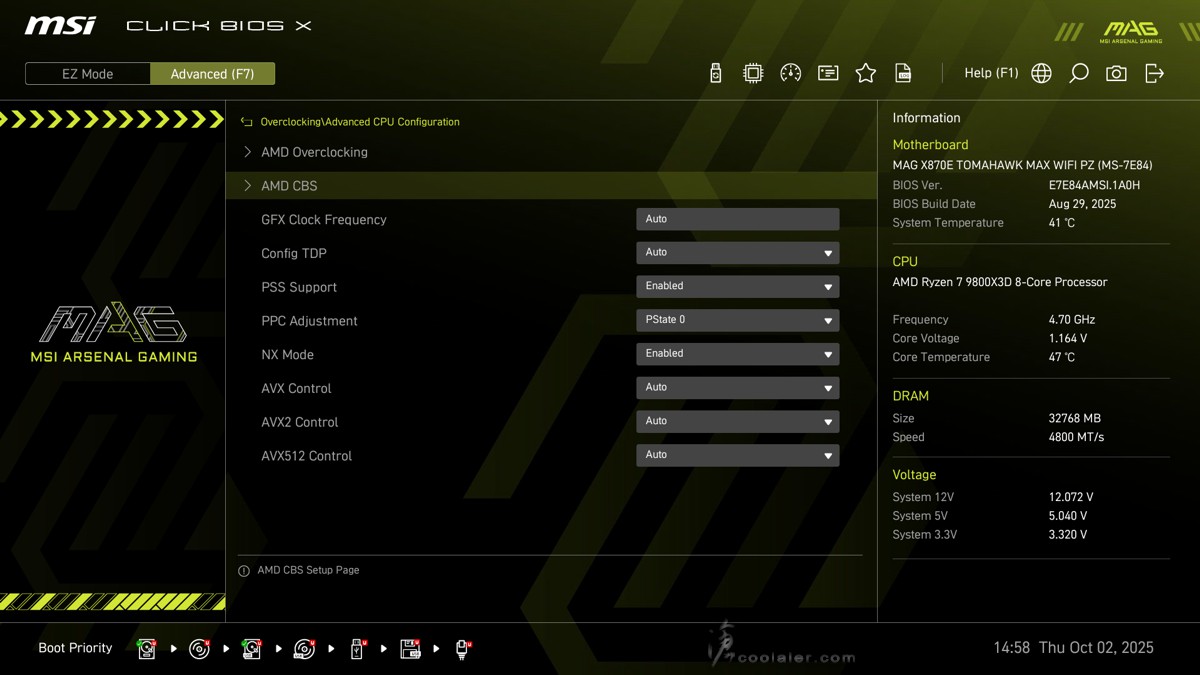Open Help (F1)
Image resolution: width=1200 pixels, height=675 pixels.
point(991,73)
